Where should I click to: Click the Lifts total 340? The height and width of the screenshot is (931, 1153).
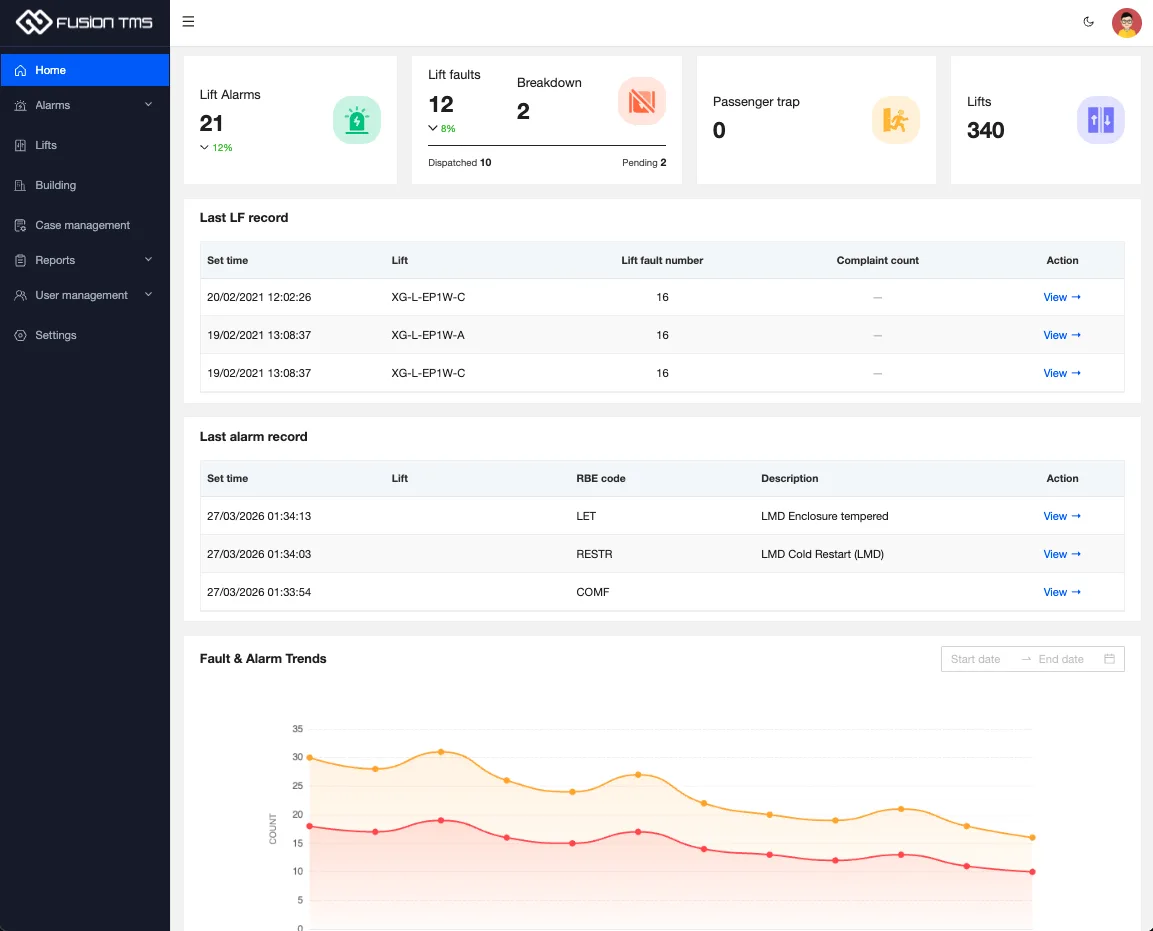click(x=985, y=130)
